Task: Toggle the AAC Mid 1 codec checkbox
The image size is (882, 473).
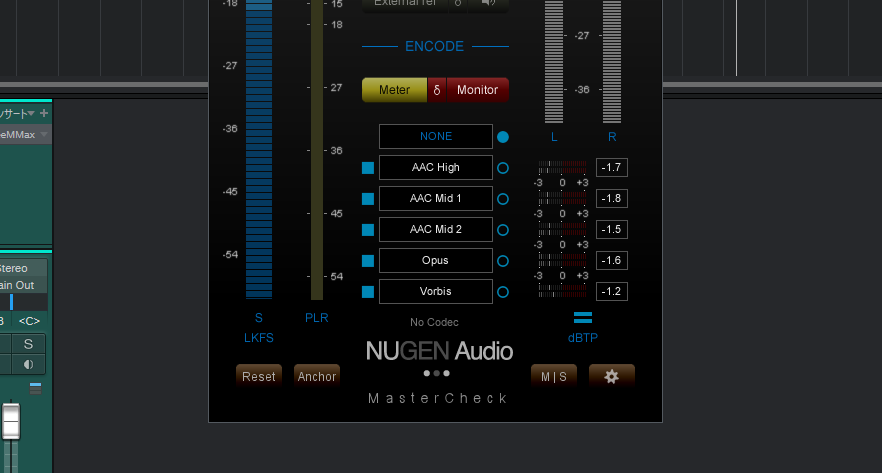Action: [x=368, y=199]
